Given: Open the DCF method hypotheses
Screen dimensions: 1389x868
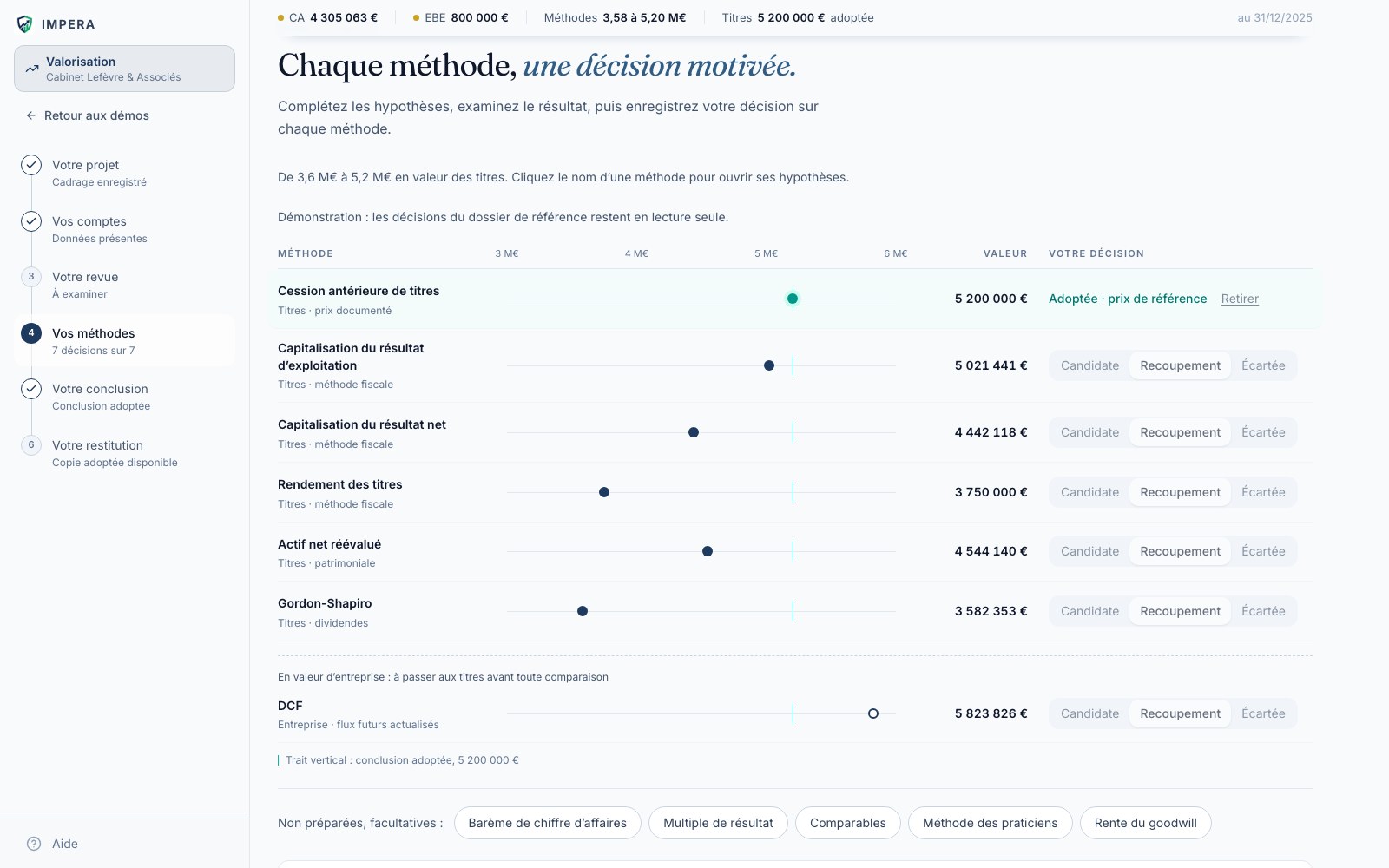Looking at the screenshot, I should (x=290, y=706).
